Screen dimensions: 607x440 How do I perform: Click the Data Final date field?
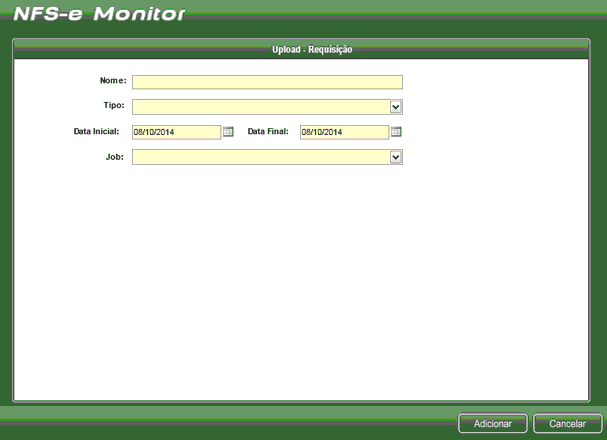click(344, 132)
